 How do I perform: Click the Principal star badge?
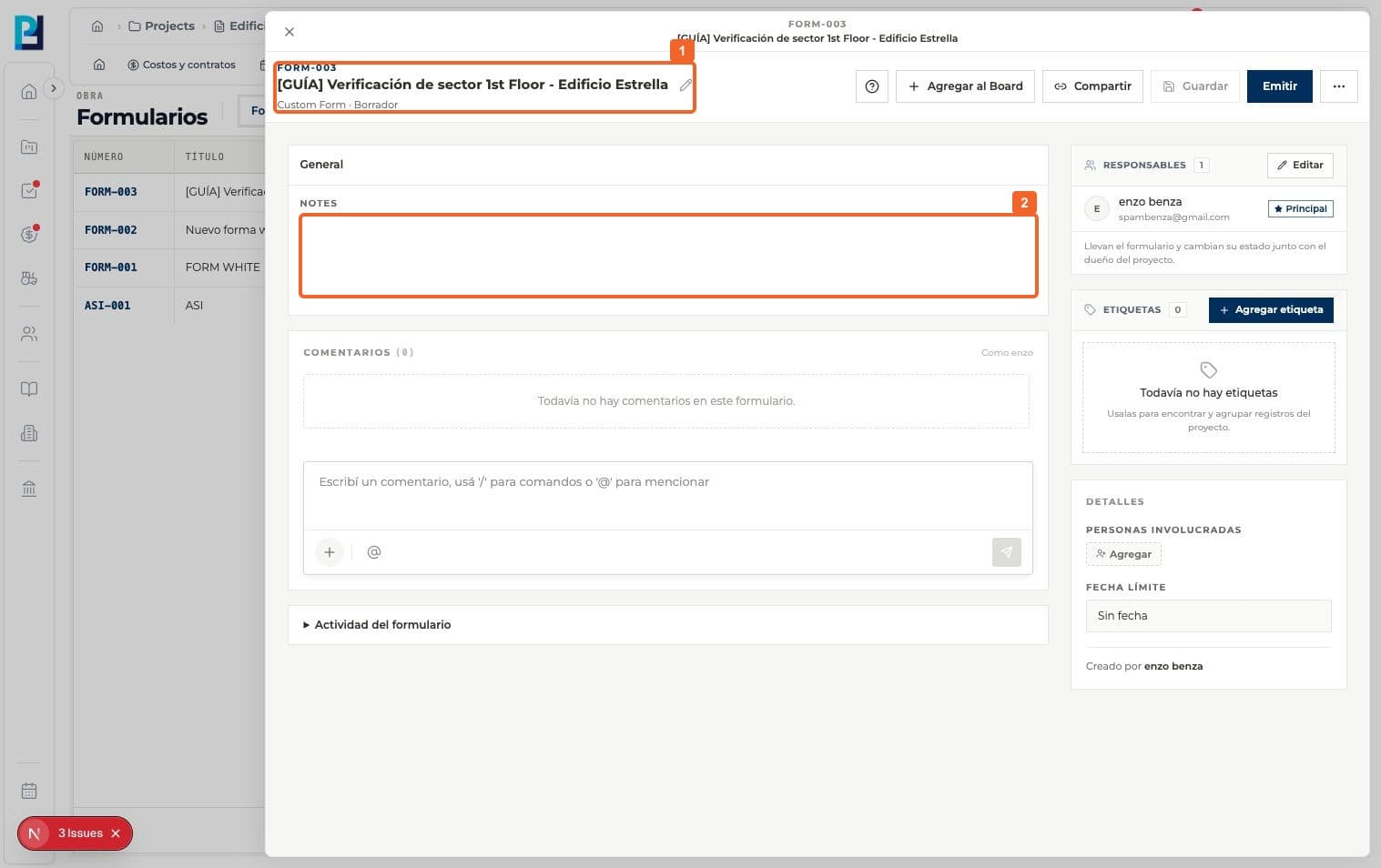tap(1300, 209)
